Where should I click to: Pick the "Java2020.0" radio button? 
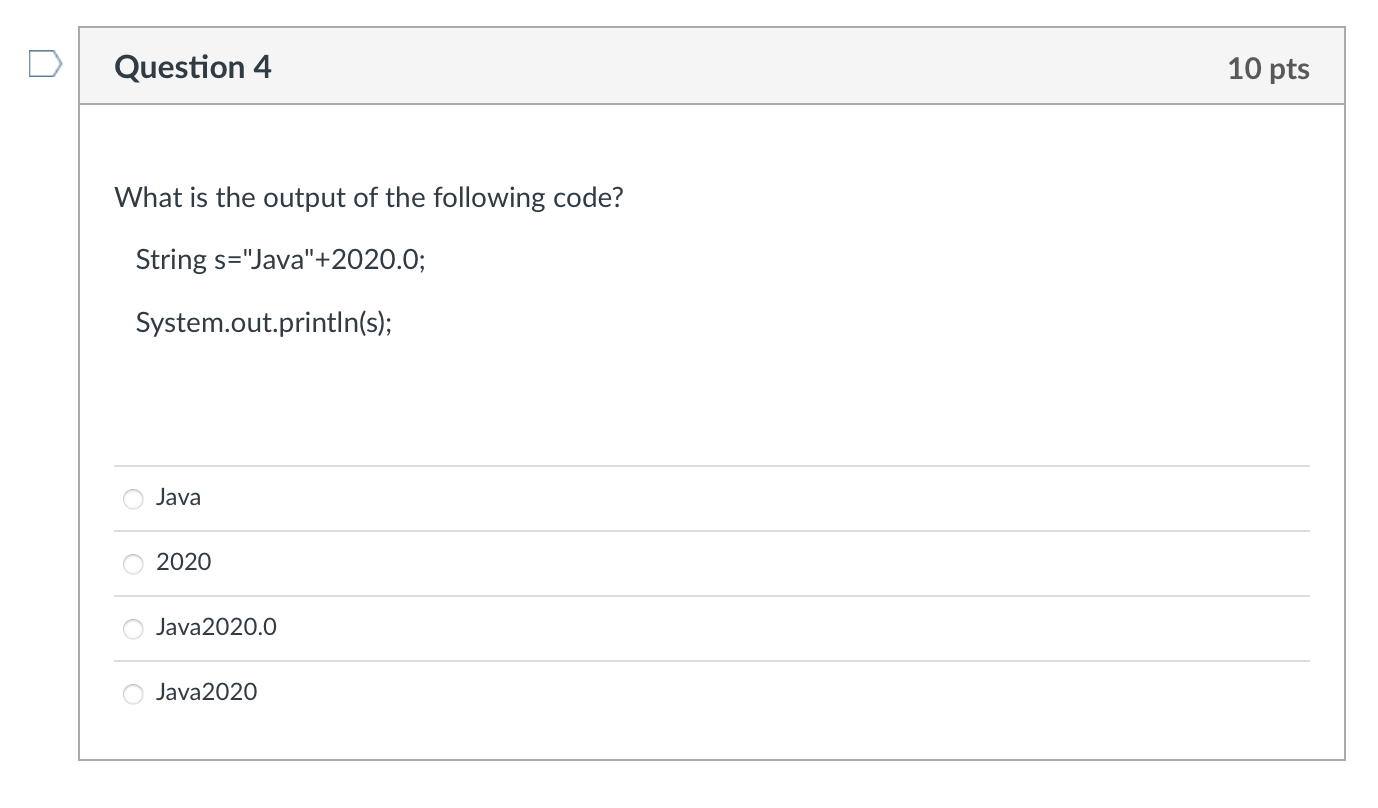134,628
